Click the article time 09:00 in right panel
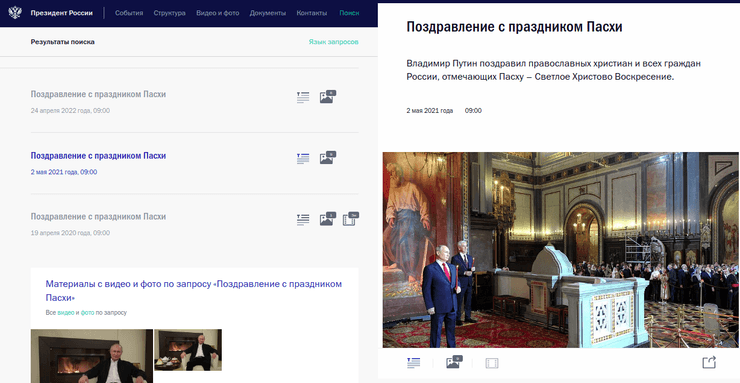Screen dimensions: 740x383 (473, 111)
